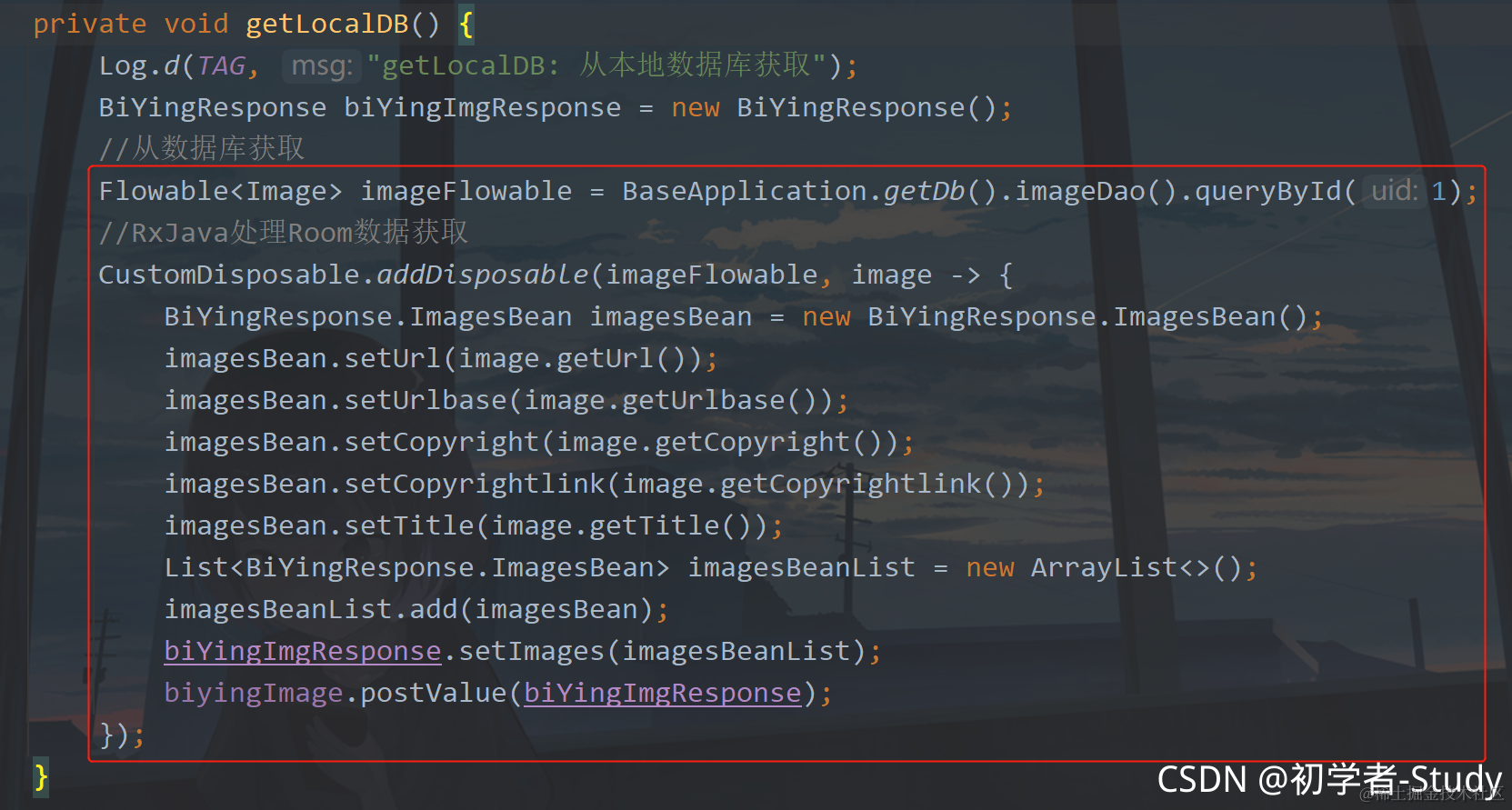Click image.getCopyrightlink() call
1512x810 pixels.
[x=818, y=484]
